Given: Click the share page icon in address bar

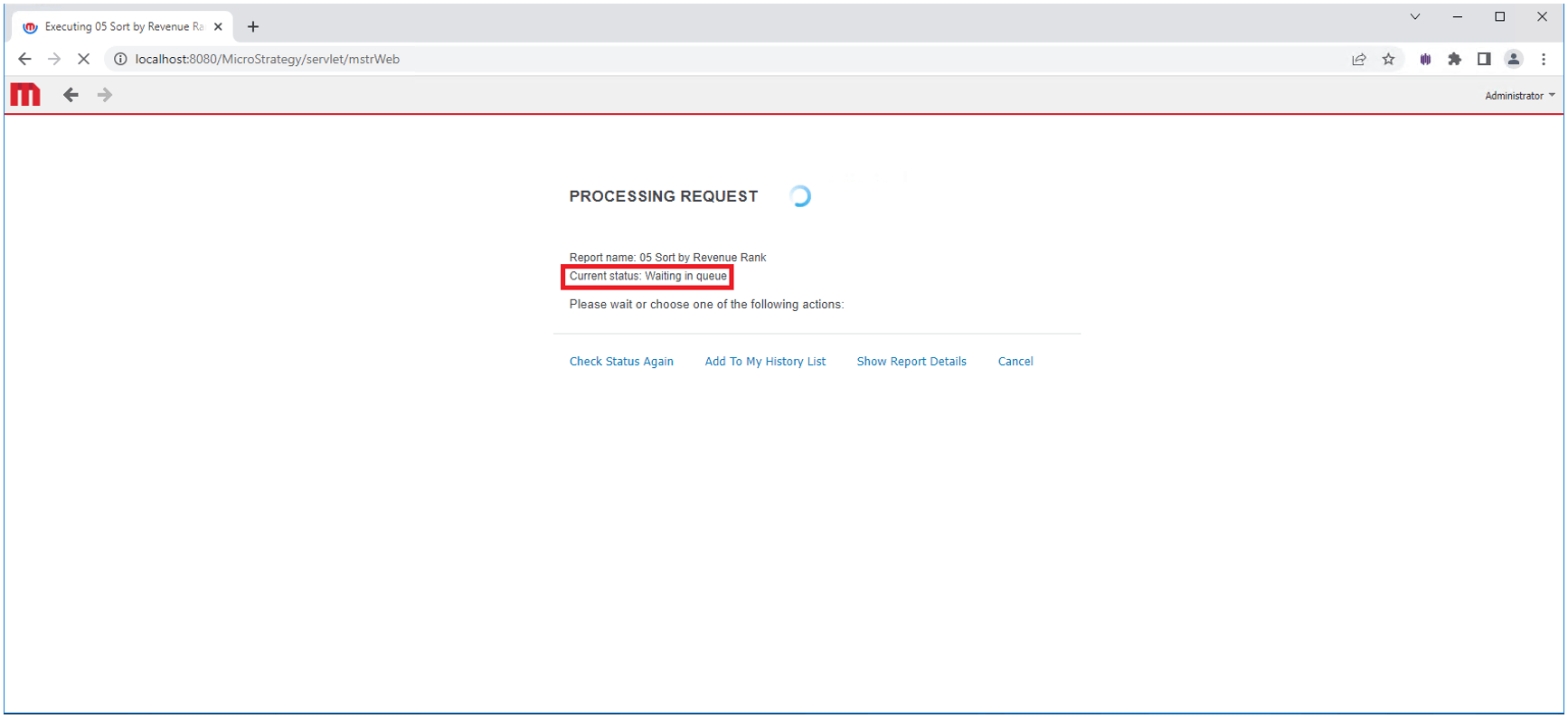Looking at the screenshot, I should point(1358,59).
